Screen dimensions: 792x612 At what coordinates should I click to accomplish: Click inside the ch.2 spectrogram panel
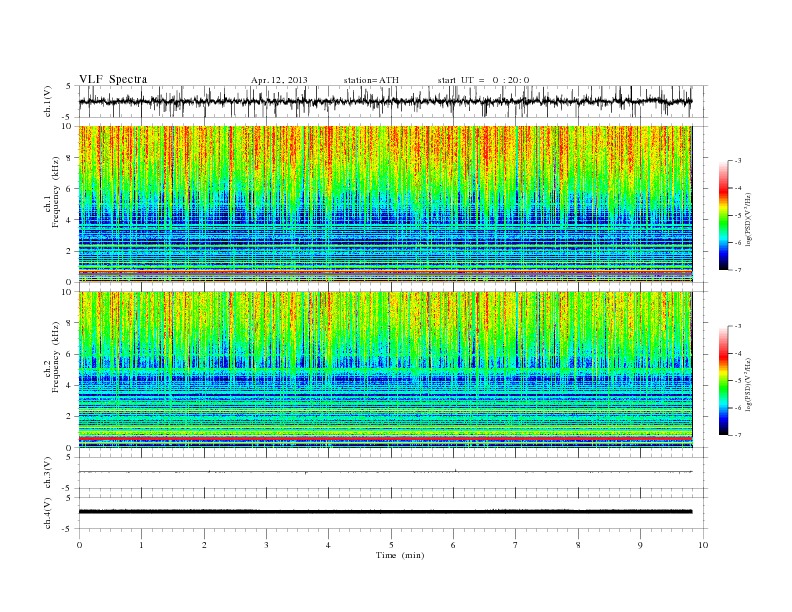385,369
